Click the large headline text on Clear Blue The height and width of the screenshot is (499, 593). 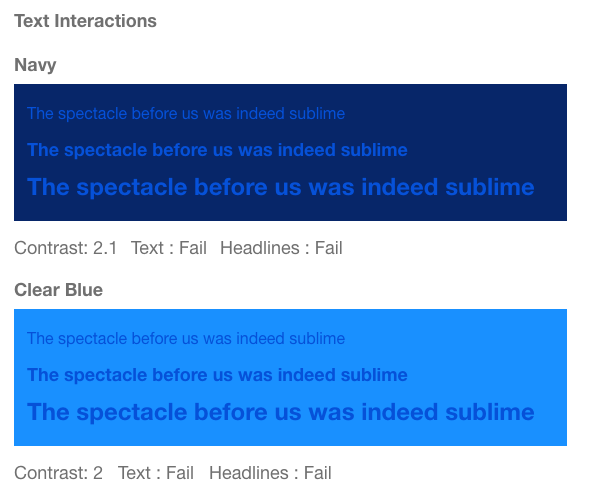point(281,412)
